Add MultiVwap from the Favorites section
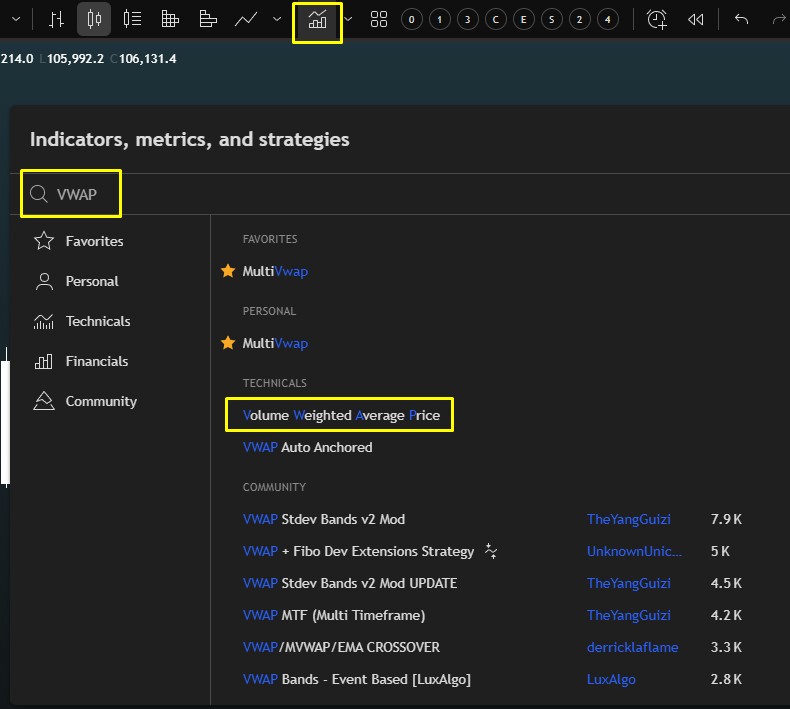Screen dimensions: 790x709 (275, 271)
